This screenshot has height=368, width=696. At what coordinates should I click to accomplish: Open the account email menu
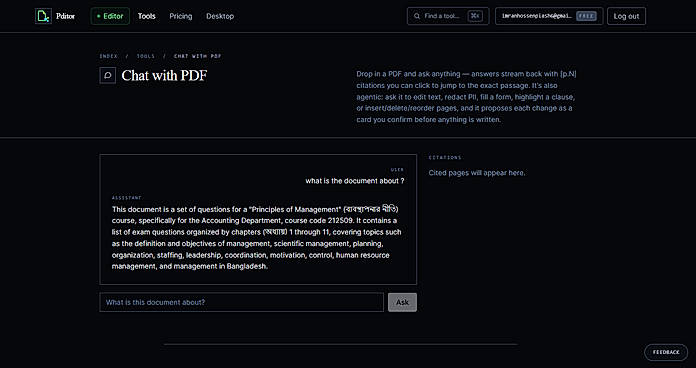[x=549, y=16]
